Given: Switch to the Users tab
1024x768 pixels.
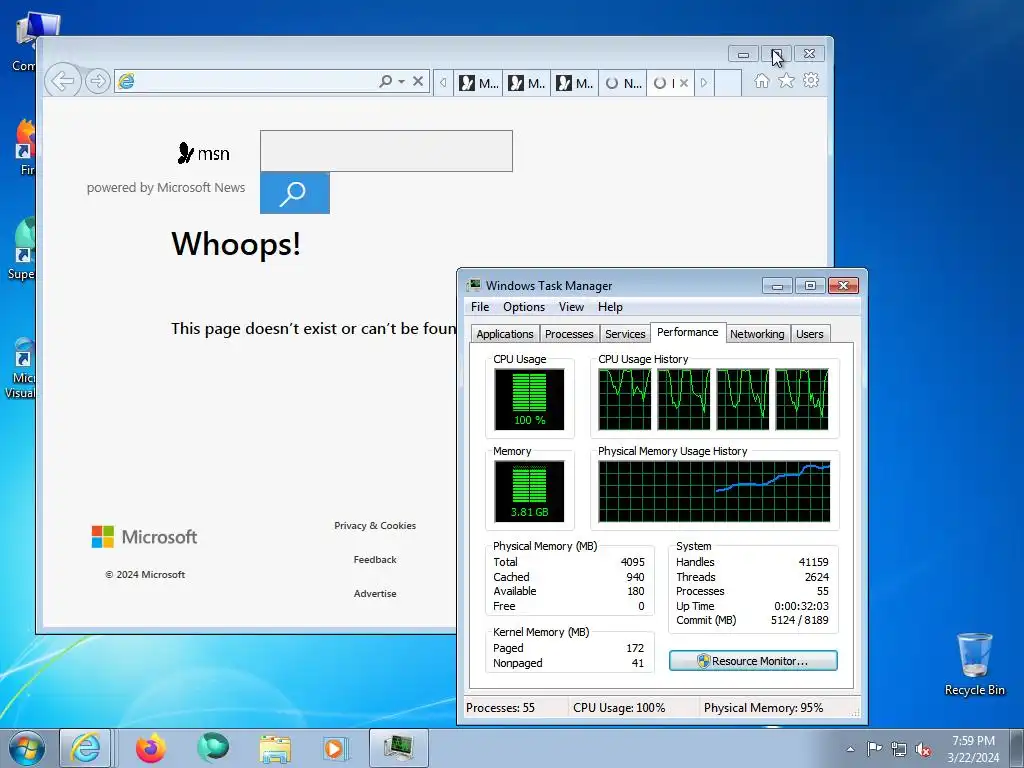Looking at the screenshot, I should 810,334.
